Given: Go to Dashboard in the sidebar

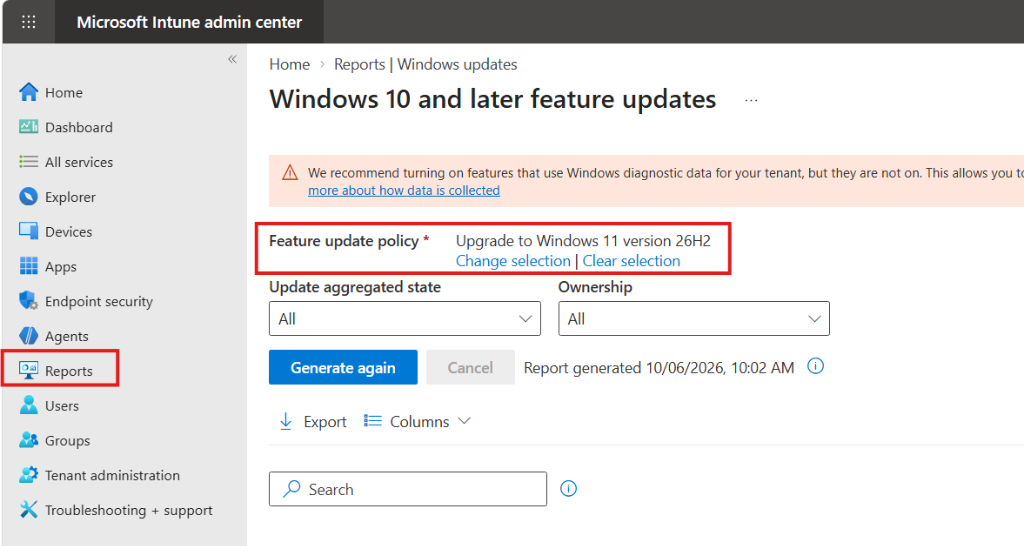Looking at the screenshot, I should (78, 127).
